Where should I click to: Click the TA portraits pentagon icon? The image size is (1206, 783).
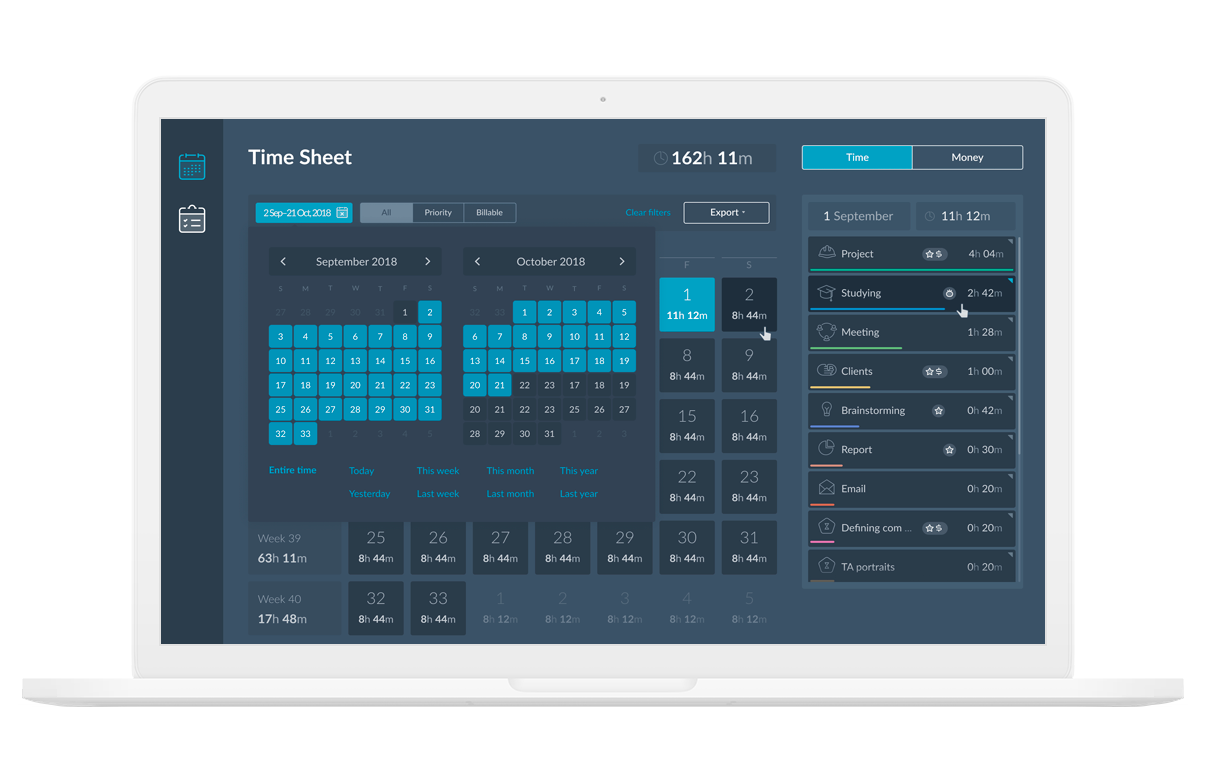click(x=826, y=566)
